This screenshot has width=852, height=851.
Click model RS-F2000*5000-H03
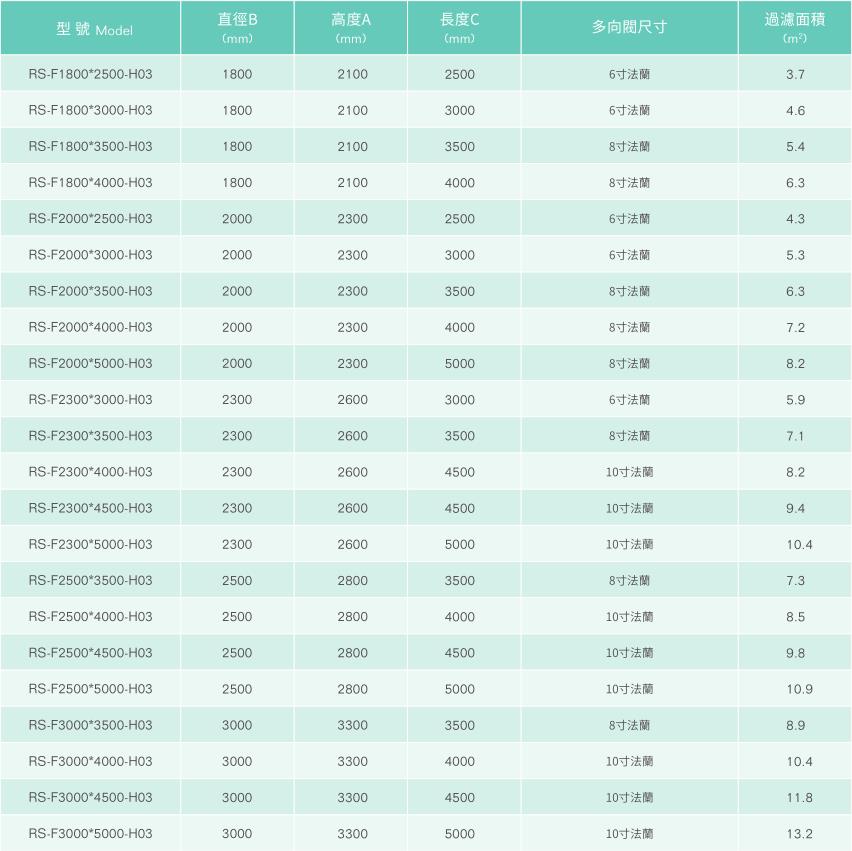pyautogui.click(x=90, y=364)
